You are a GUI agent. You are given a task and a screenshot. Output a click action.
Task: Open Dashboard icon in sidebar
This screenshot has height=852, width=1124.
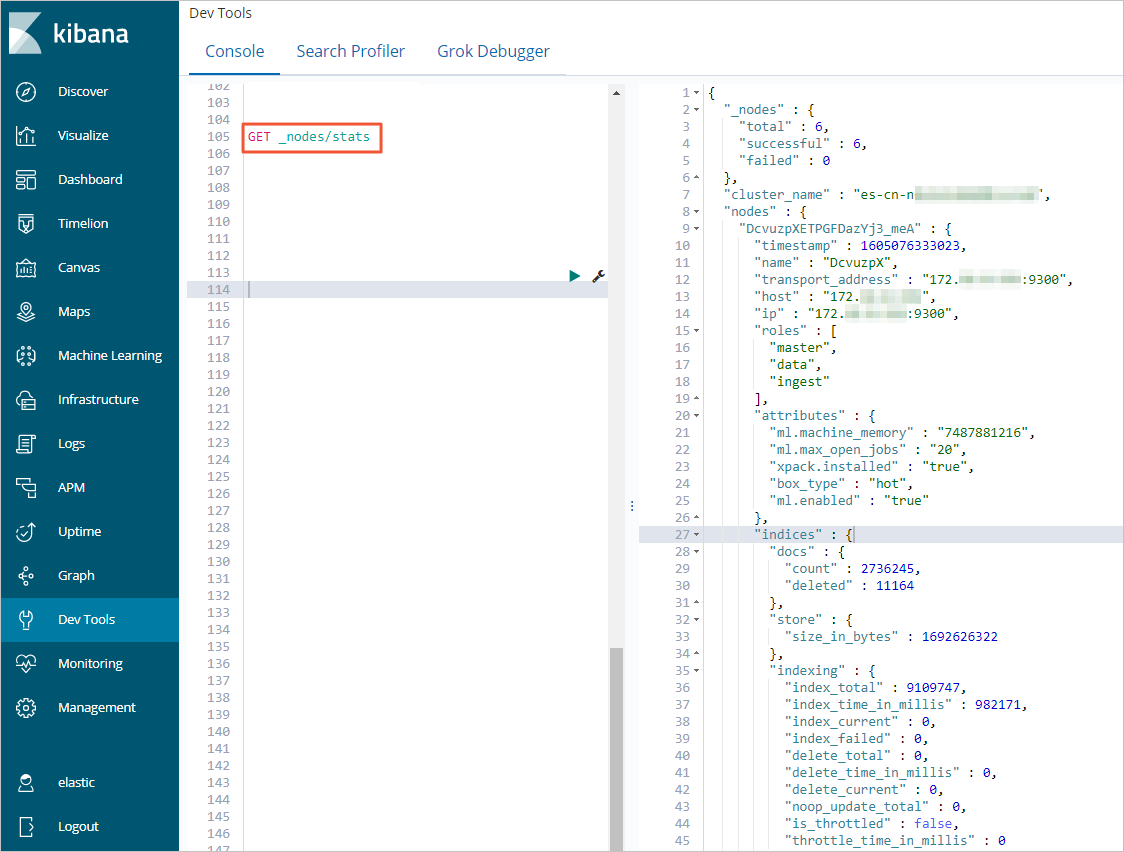pos(26,180)
